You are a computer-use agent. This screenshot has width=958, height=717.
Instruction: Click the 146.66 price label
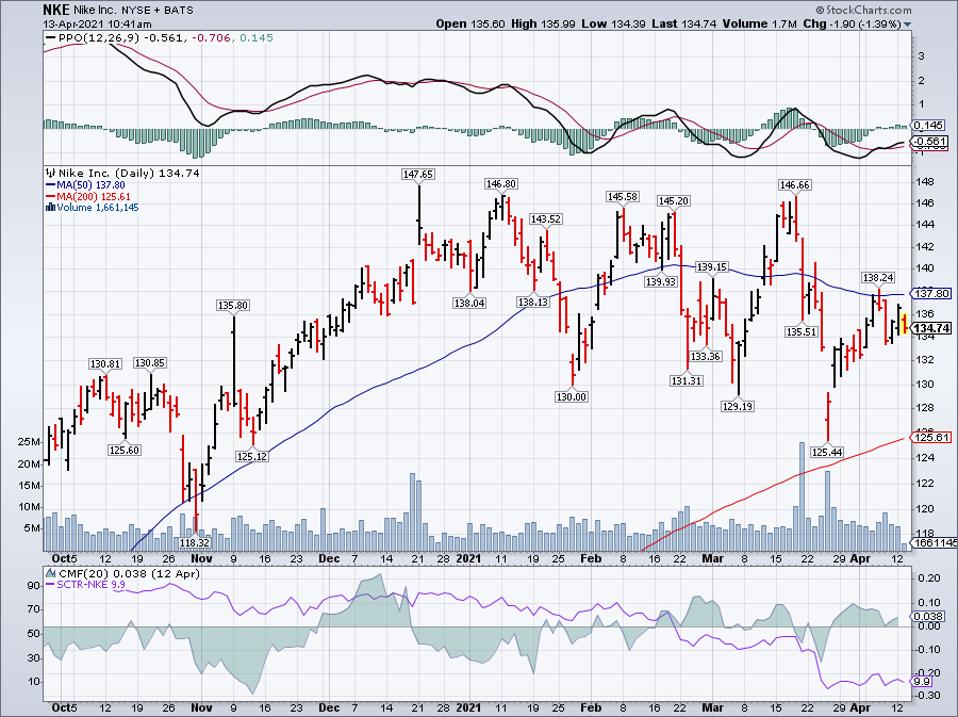point(794,185)
